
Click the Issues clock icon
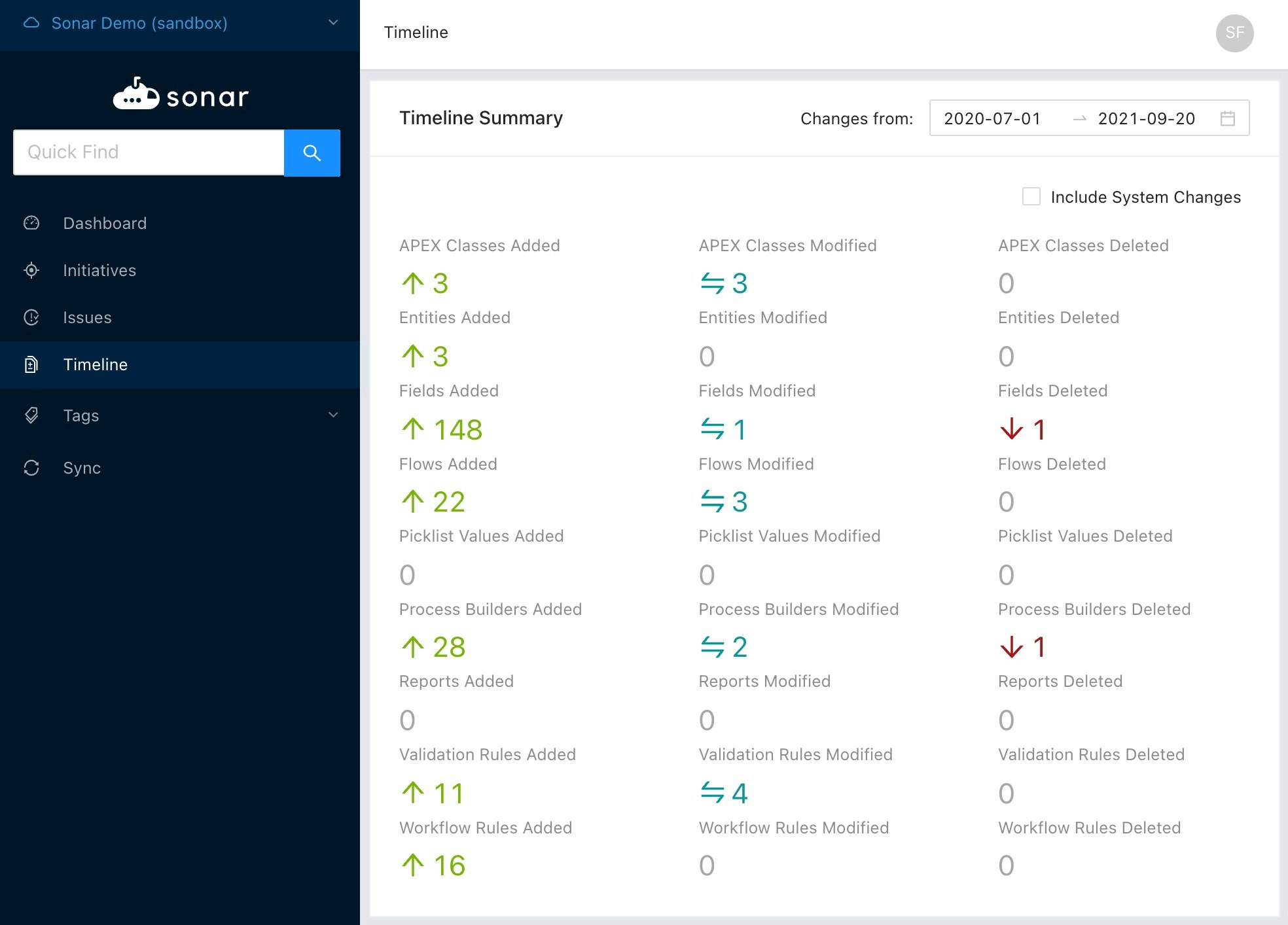pyautogui.click(x=31, y=317)
